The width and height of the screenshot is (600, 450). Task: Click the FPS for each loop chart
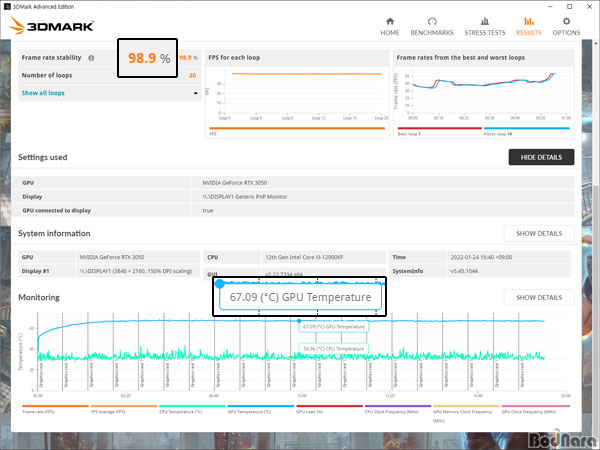pos(297,94)
